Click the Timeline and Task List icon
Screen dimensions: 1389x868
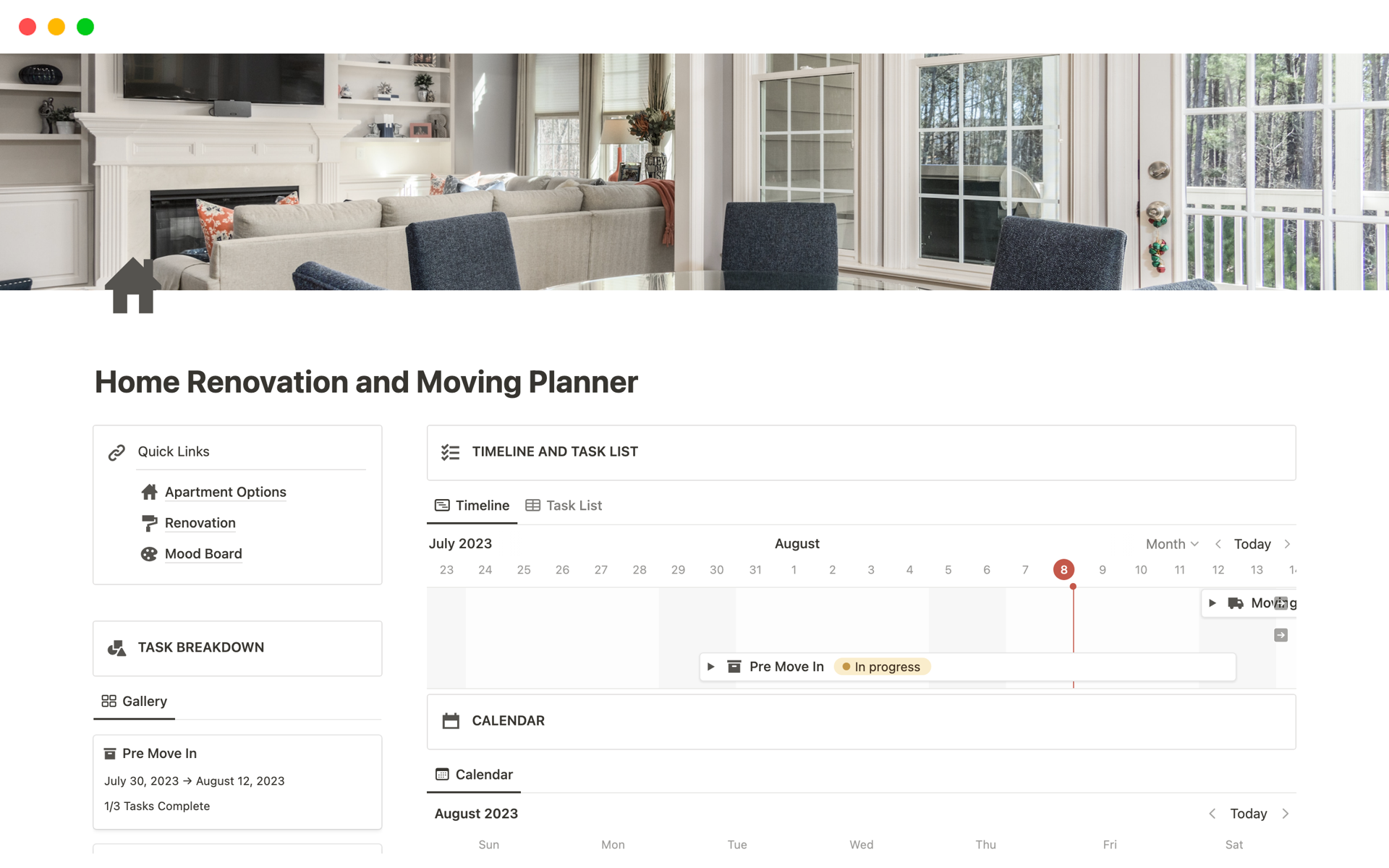451,451
